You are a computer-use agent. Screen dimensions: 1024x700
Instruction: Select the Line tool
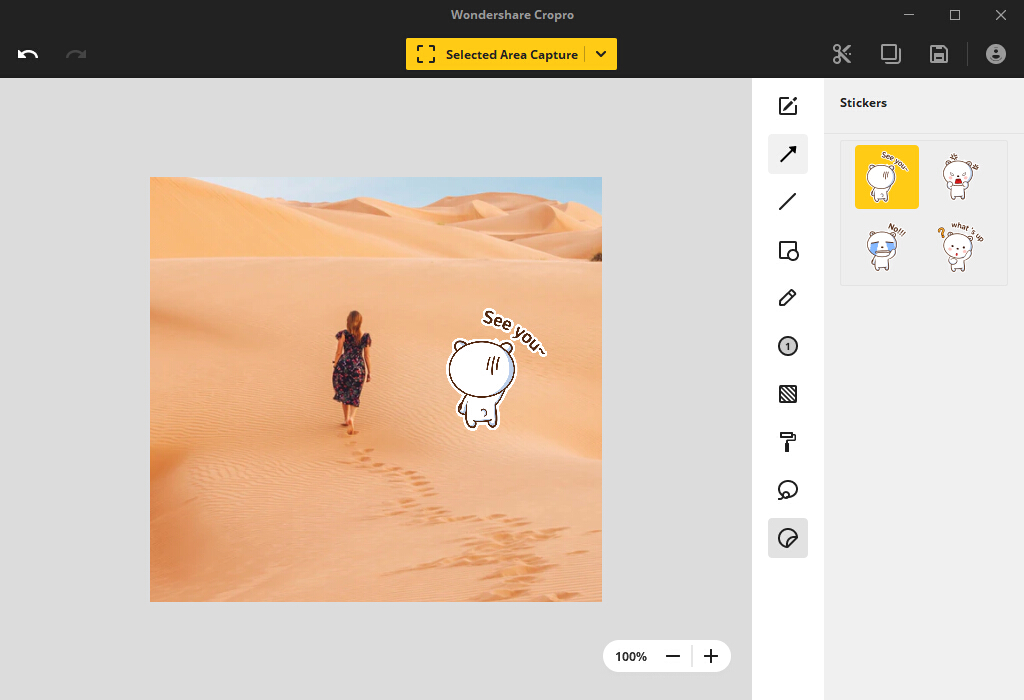(x=788, y=202)
